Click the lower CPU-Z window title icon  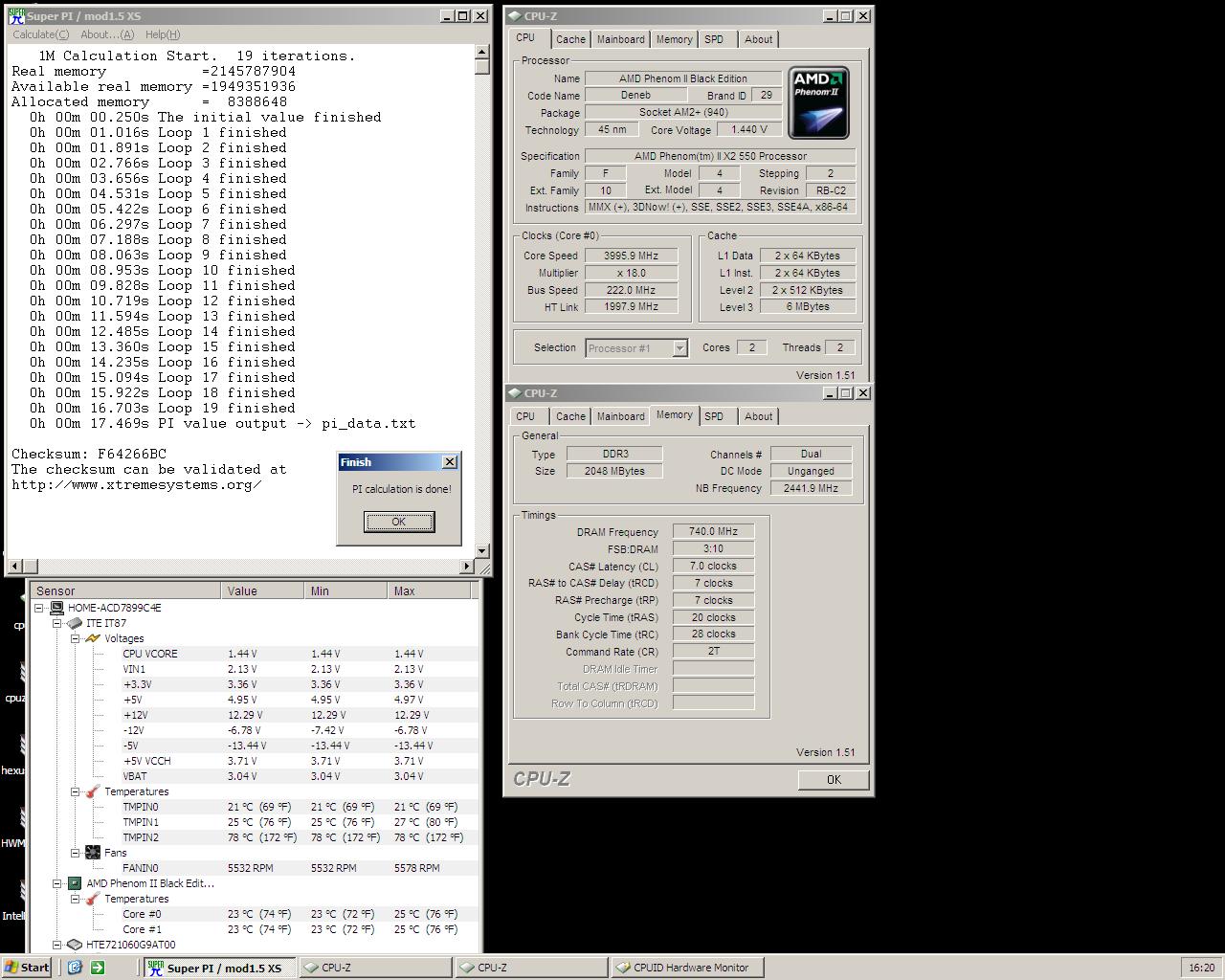[x=514, y=392]
